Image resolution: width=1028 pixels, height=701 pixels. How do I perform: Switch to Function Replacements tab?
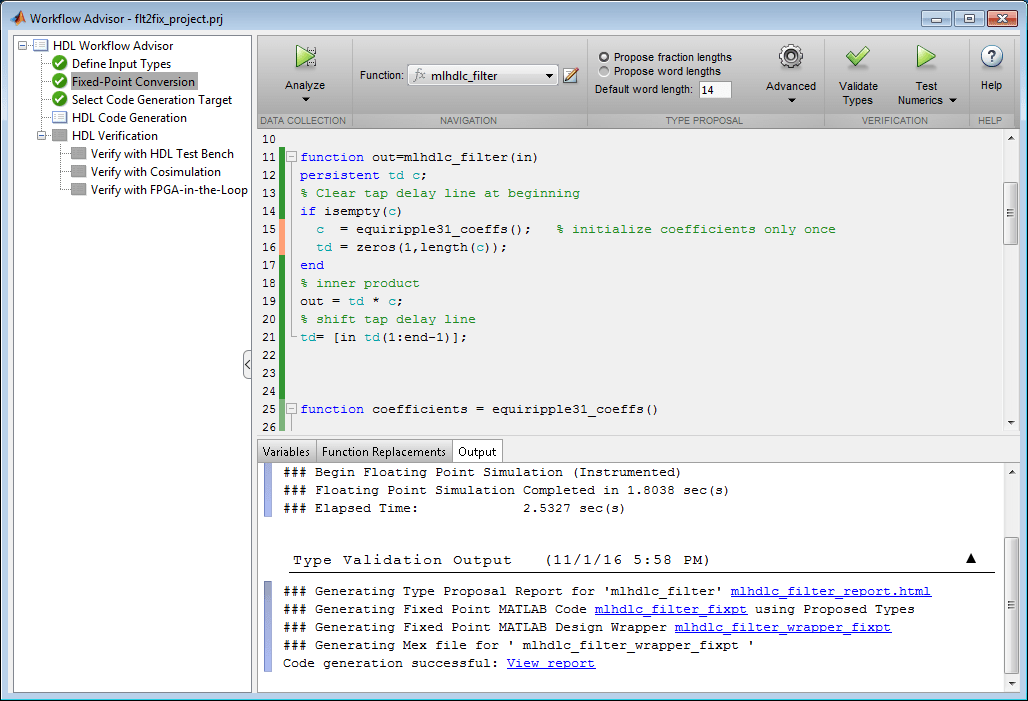pyautogui.click(x=383, y=452)
